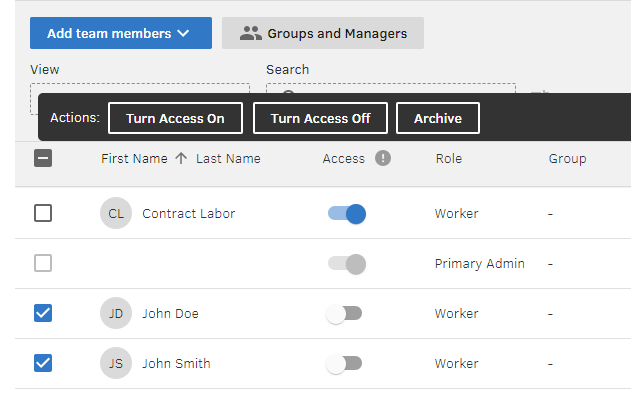Click the Access info exclamation icon
This screenshot has height=409, width=631.
click(383, 158)
